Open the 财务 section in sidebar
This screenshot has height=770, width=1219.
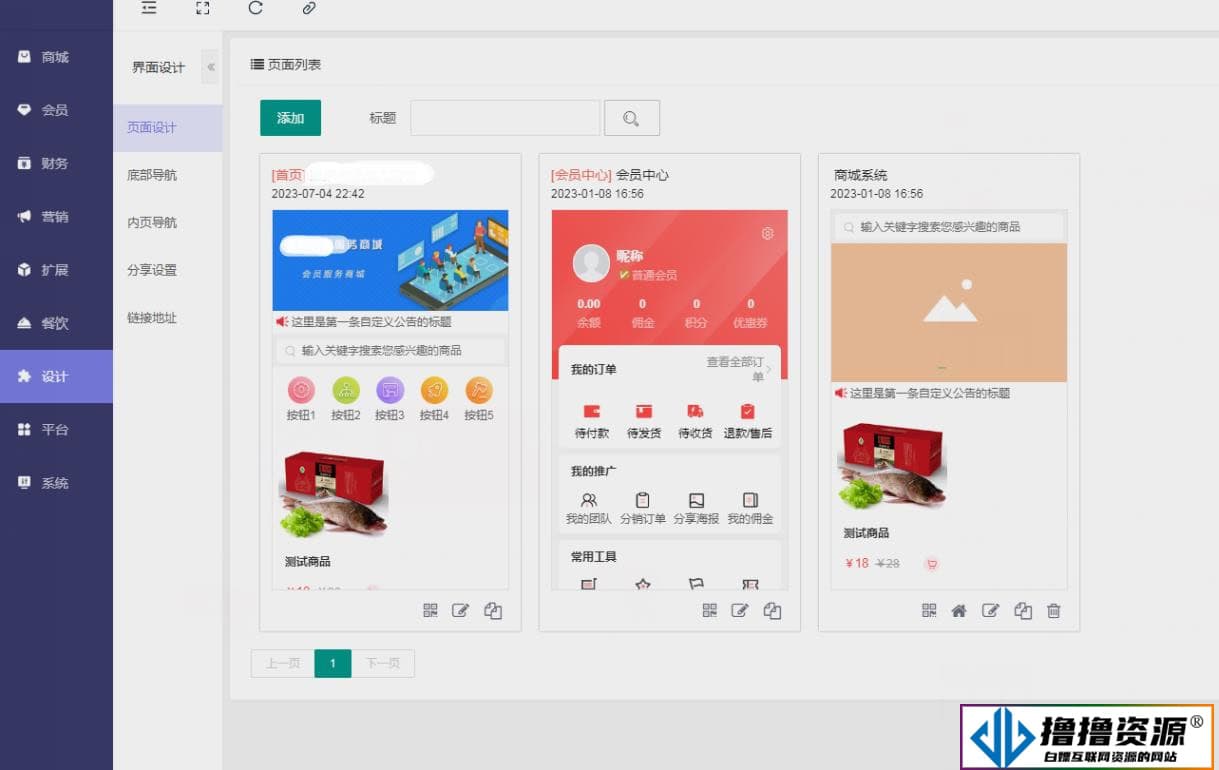click(56, 163)
